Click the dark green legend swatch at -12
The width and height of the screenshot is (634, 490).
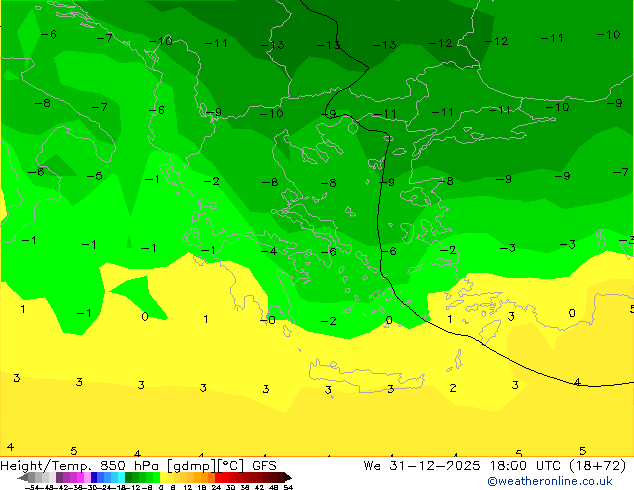click(129, 477)
